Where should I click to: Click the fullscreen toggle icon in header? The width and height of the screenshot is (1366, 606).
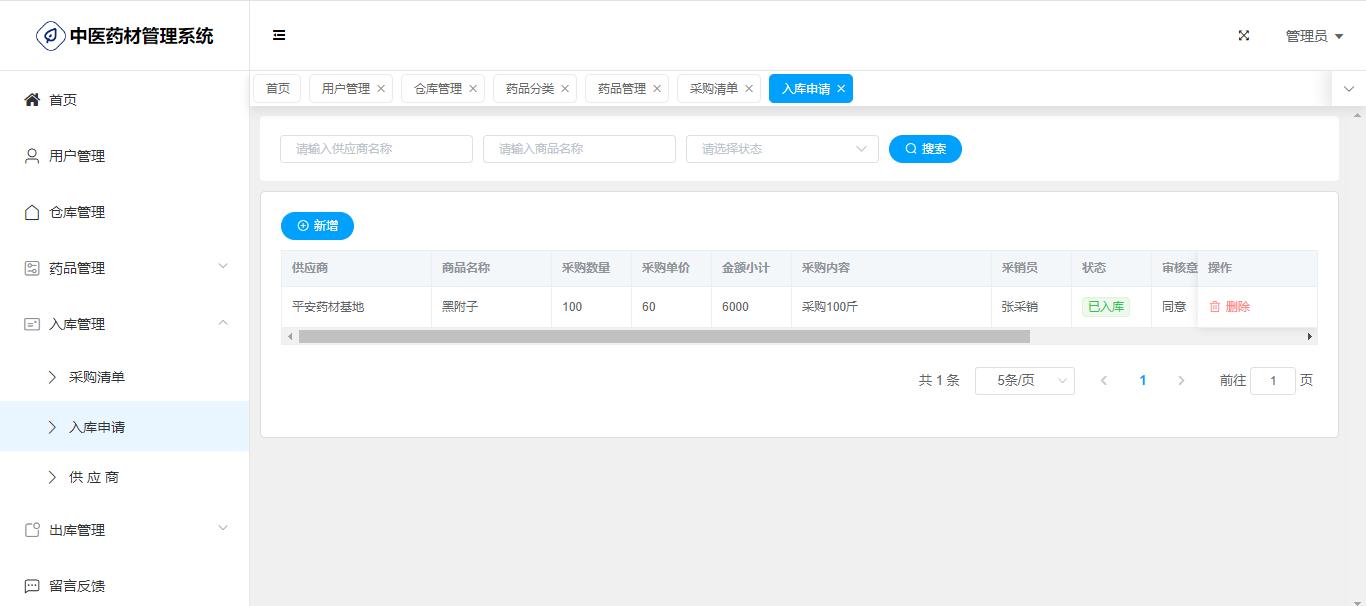[x=1244, y=36]
